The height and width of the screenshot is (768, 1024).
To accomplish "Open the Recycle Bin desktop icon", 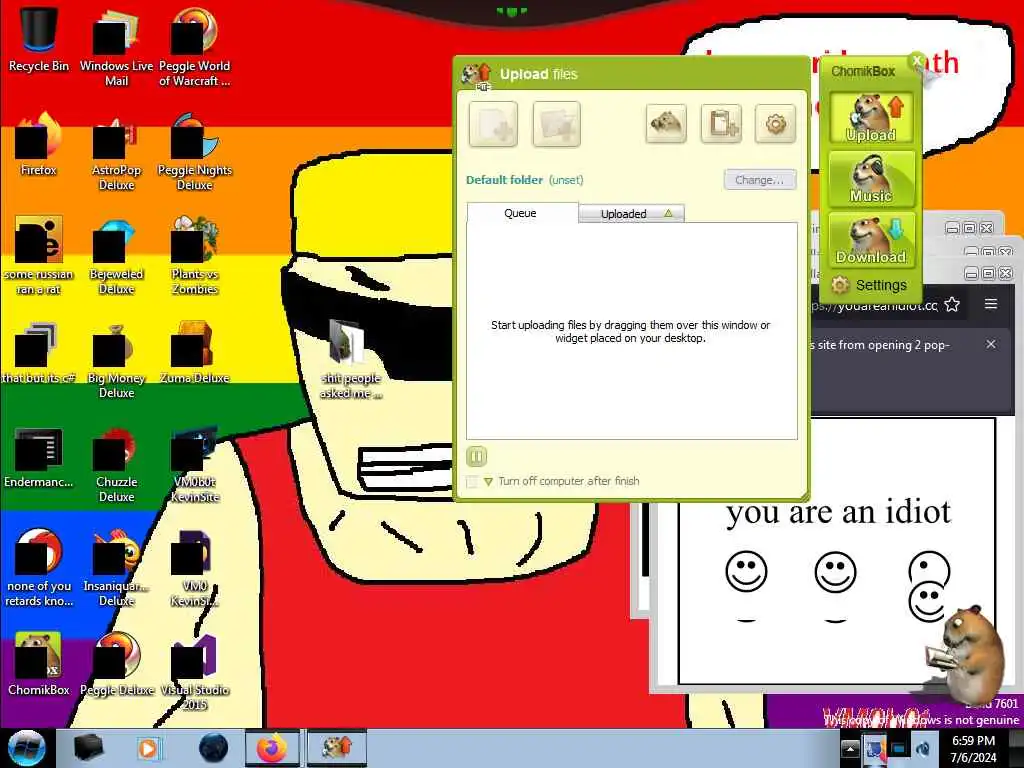I will pyautogui.click(x=39, y=39).
